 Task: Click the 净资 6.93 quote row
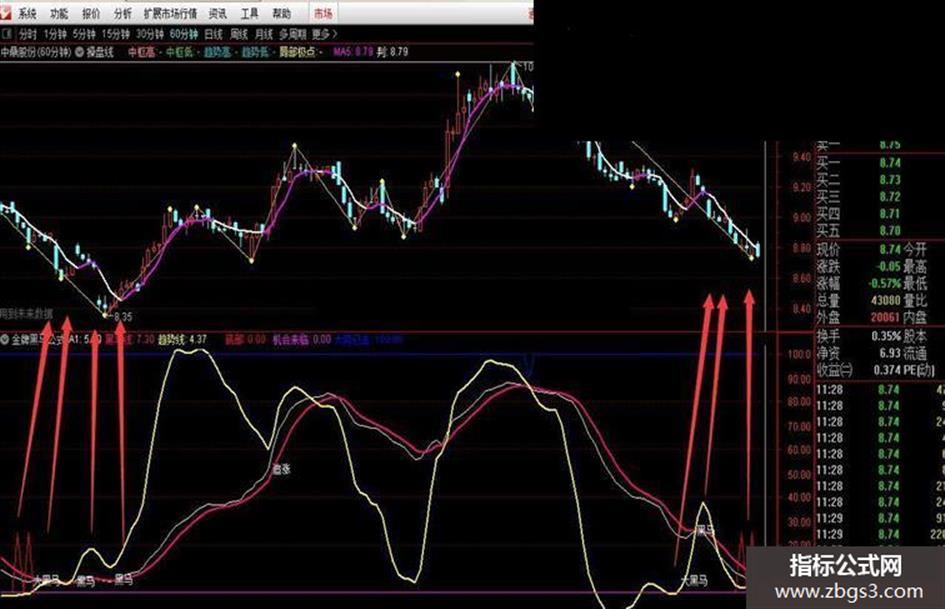point(859,353)
